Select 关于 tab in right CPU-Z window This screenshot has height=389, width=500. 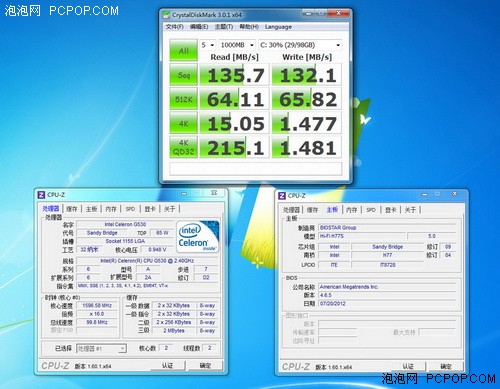click(410, 210)
